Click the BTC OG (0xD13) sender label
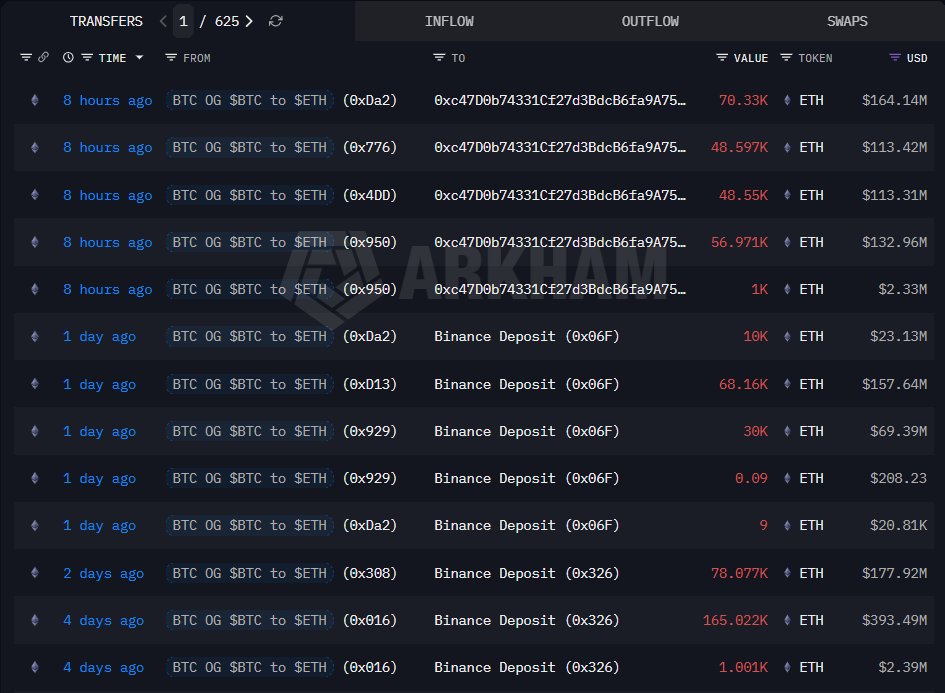945x693 pixels. point(281,384)
